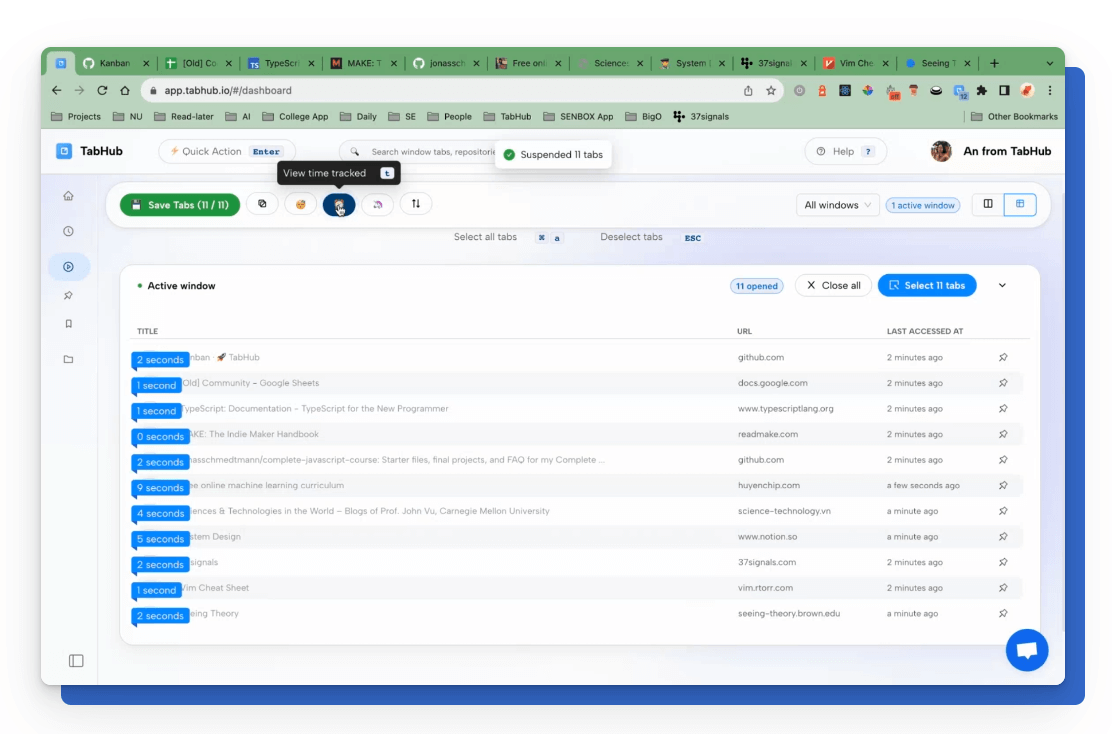Open the active tabs play icon in sidebar

pyautogui.click(x=68, y=267)
